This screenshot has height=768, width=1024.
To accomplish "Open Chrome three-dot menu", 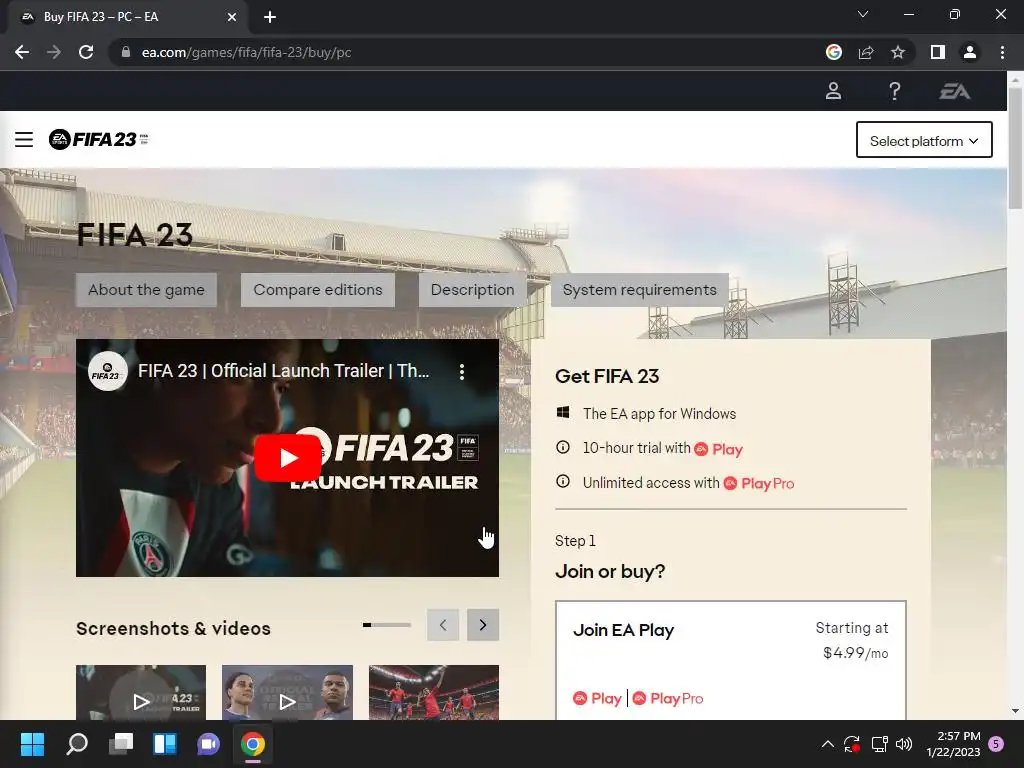I will [1002, 52].
